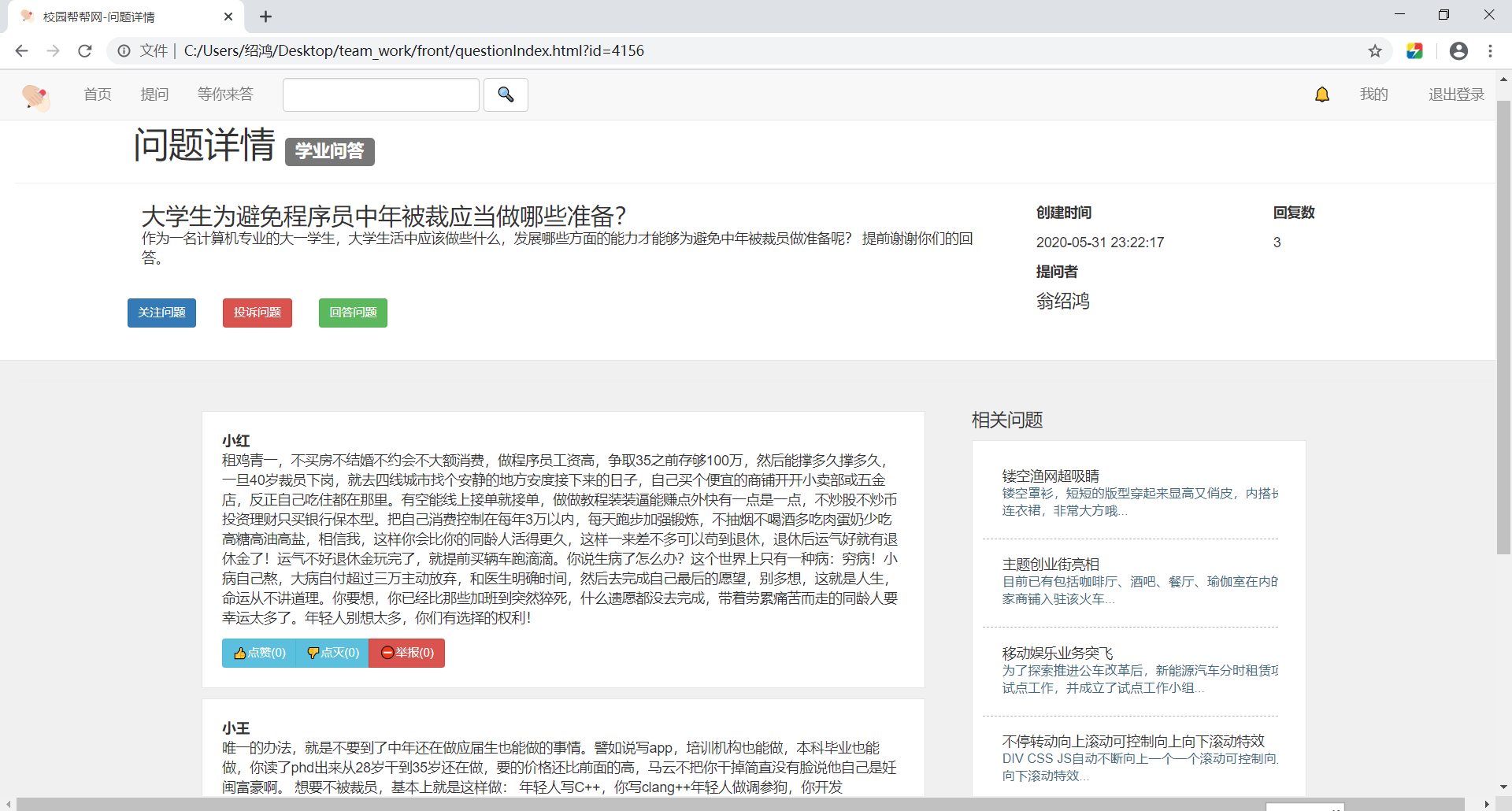This screenshot has height=811, width=1512.
Task: Open related question 主题创业街亮相
Action: point(1051,564)
